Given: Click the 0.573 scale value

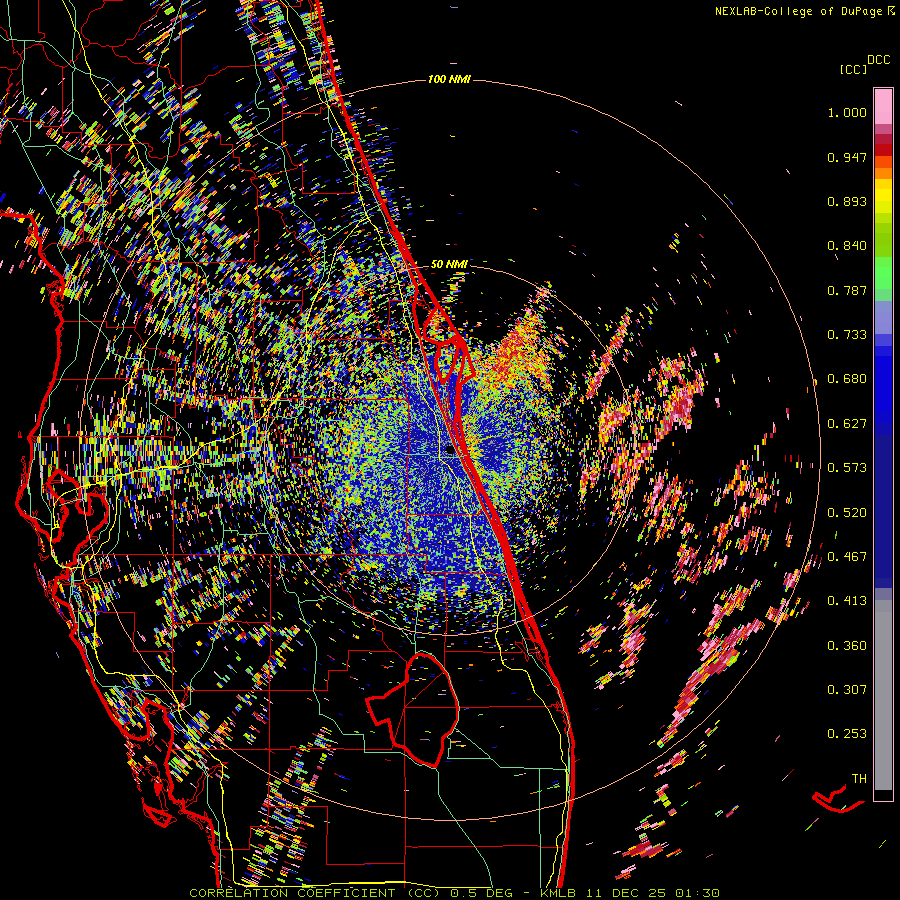Looking at the screenshot, I should pyautogui.click(x=847, y=468).
